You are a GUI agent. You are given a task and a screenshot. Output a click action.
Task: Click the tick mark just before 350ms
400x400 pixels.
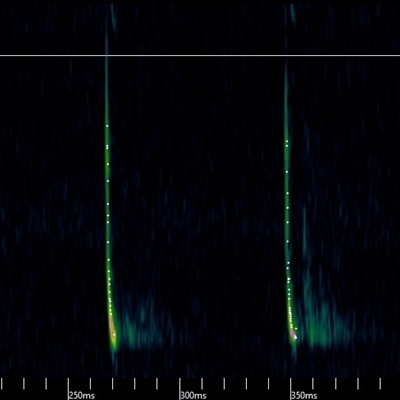click(268, 384)
